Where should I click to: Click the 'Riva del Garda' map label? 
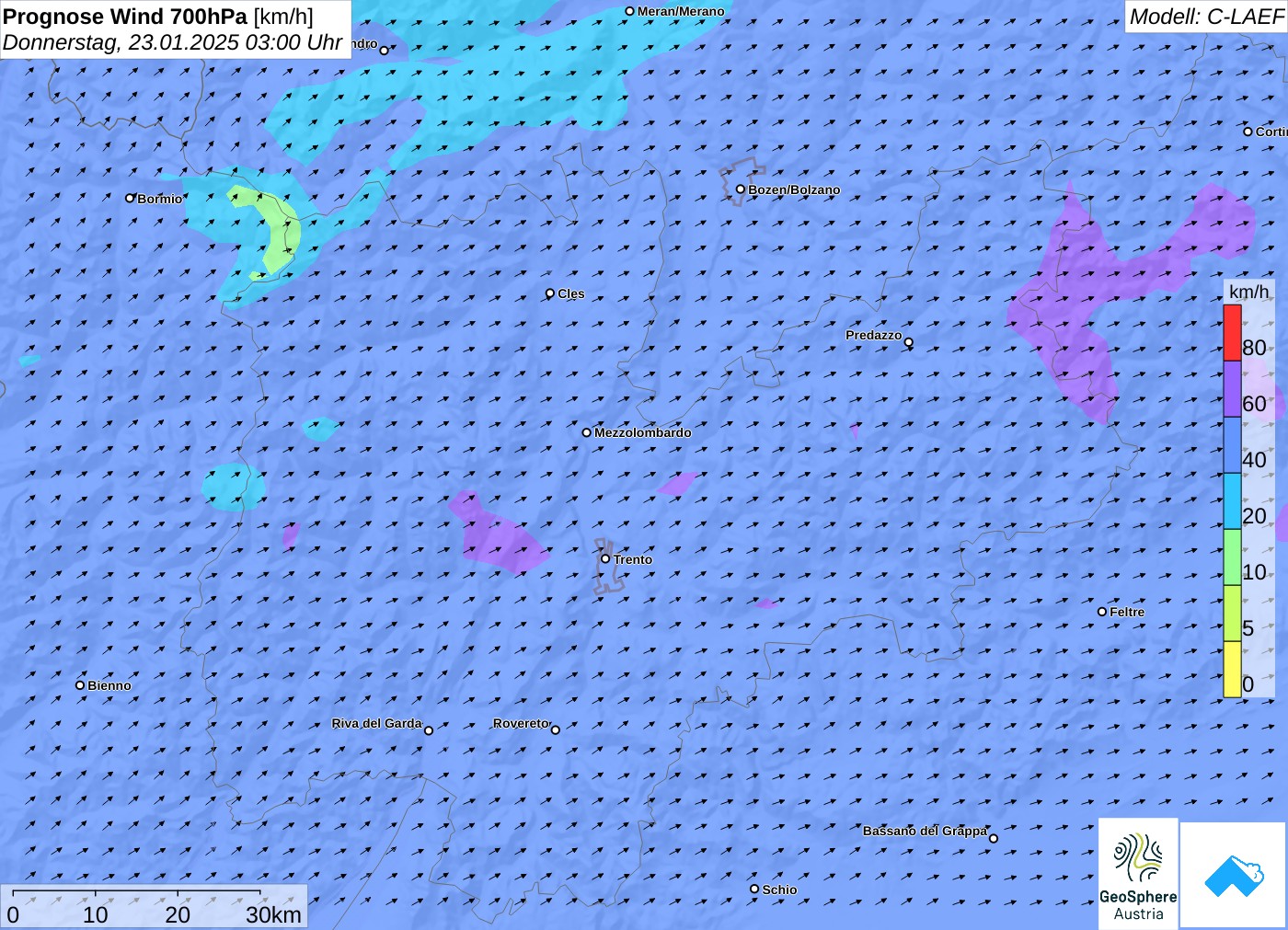(x=376, y=723)
